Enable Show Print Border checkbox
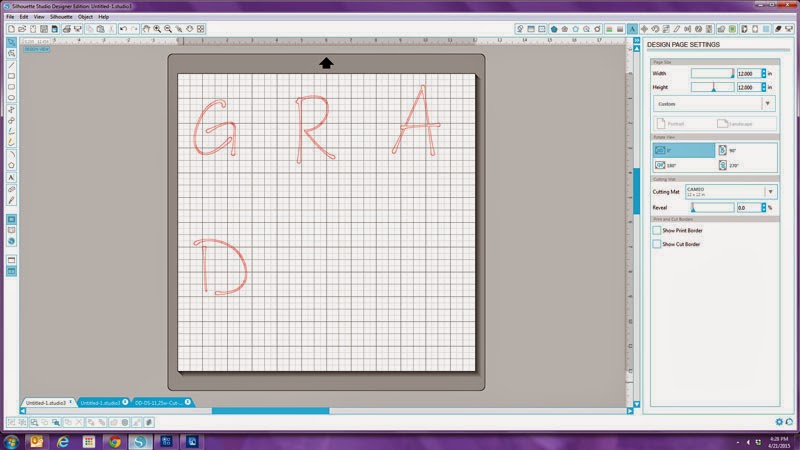Image resolution: width=800 pixels, height=450 pixels. pos(657,231)
